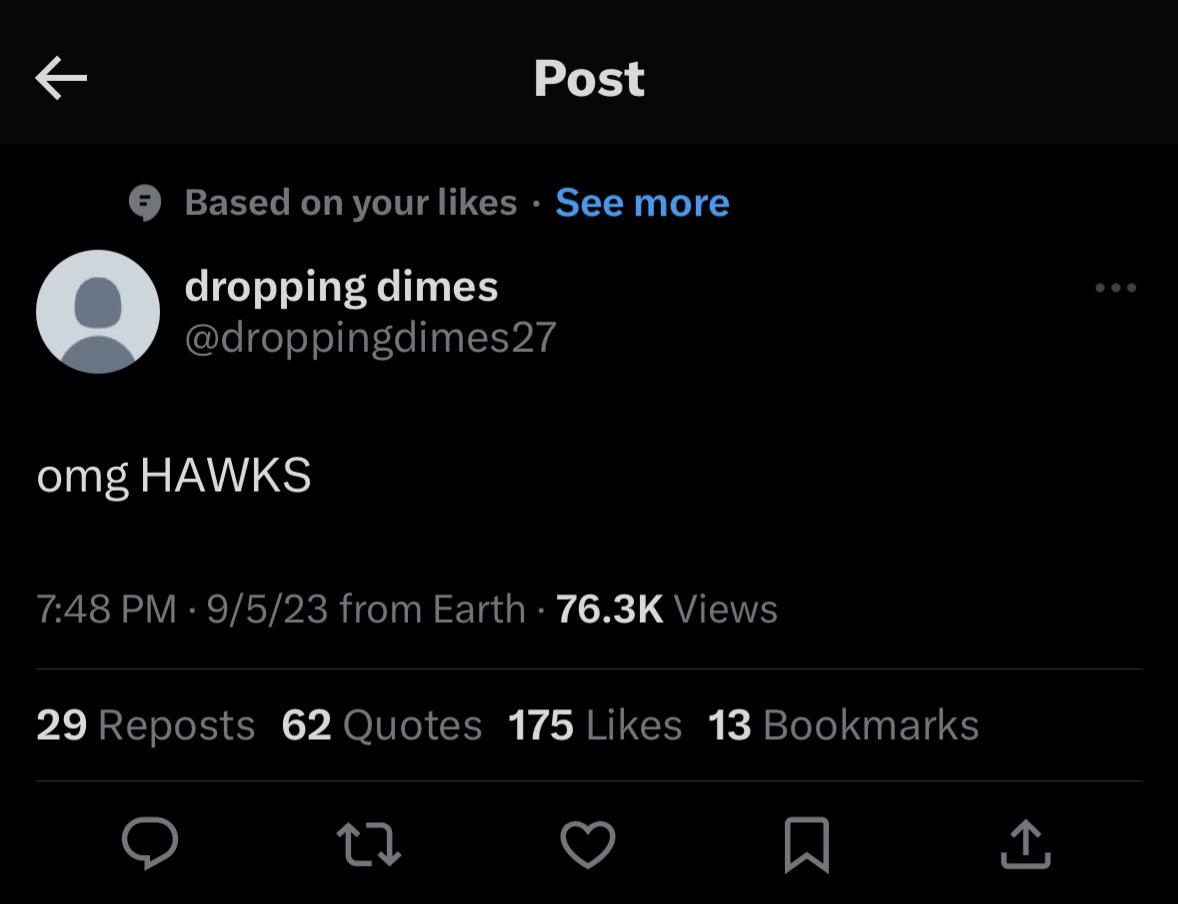Like the post with the heart icon
Image resolution: width=1178 pixels, height=904 pixels.
click(587, 843)
